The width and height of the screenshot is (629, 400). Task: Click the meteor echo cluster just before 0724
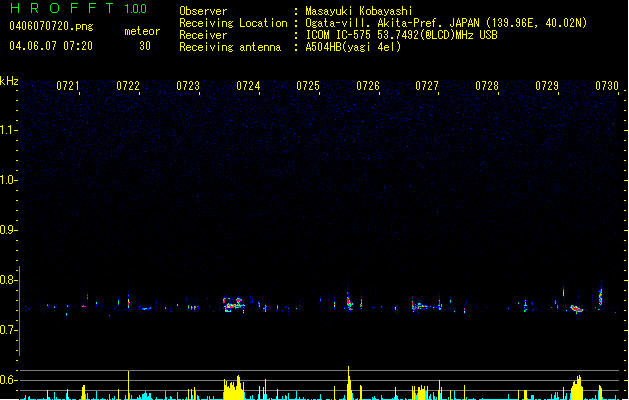click(x=234, y=305)
